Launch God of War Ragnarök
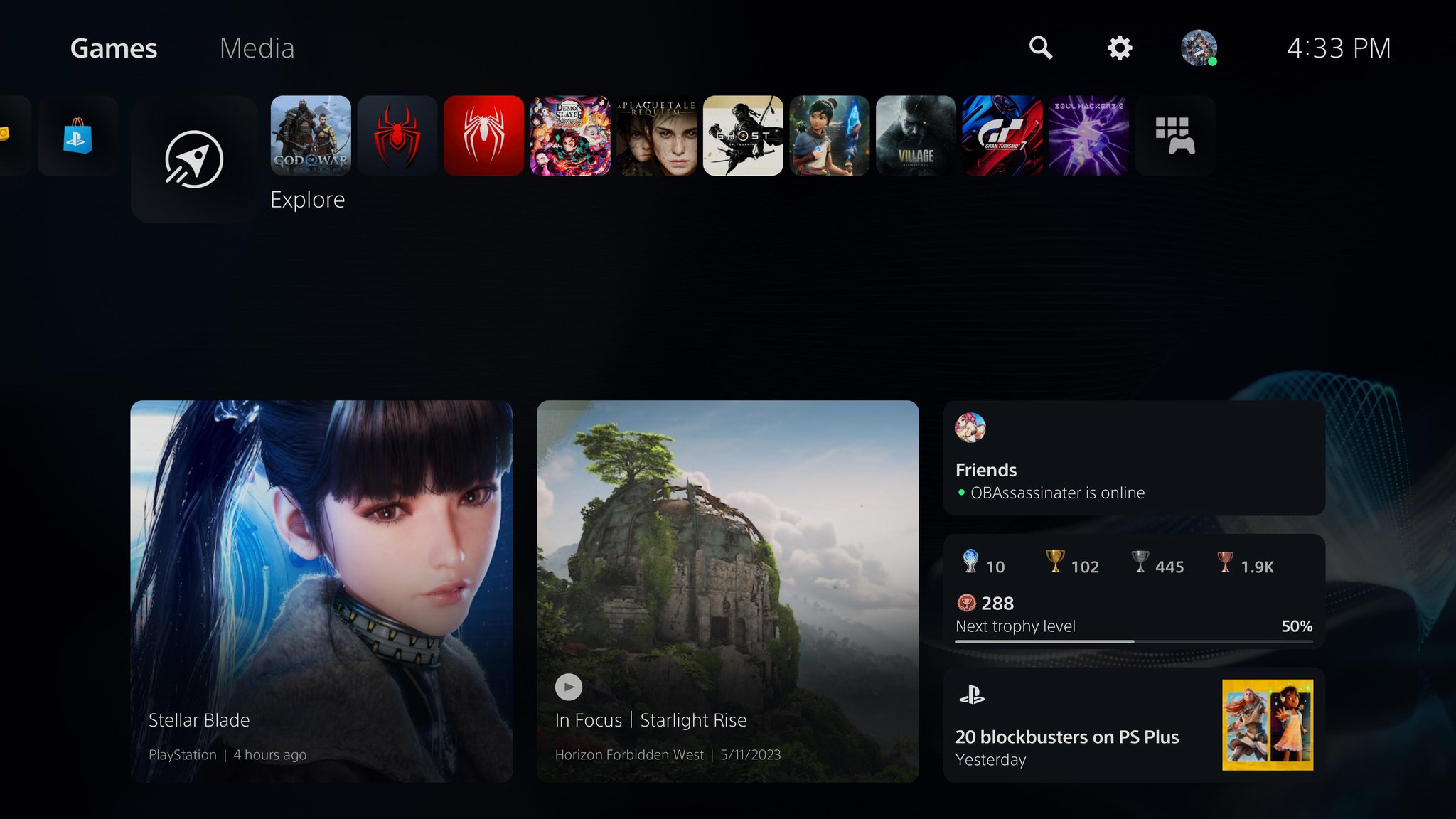This screenshot has height=819, width=1456. coord(310,136)
